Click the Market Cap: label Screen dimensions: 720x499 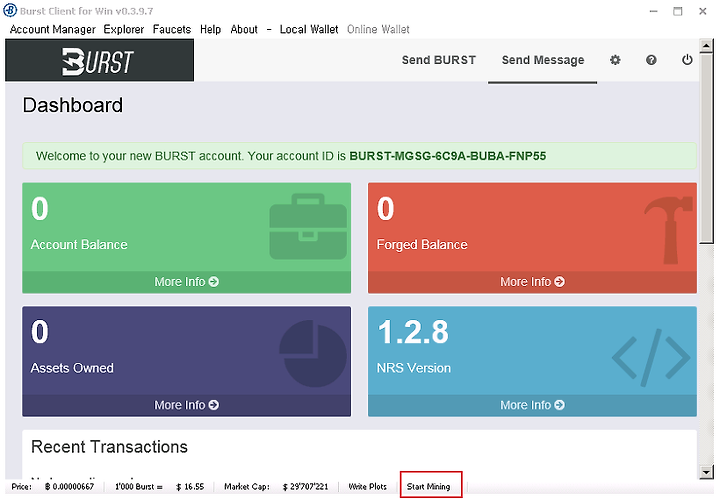(247, 487)
